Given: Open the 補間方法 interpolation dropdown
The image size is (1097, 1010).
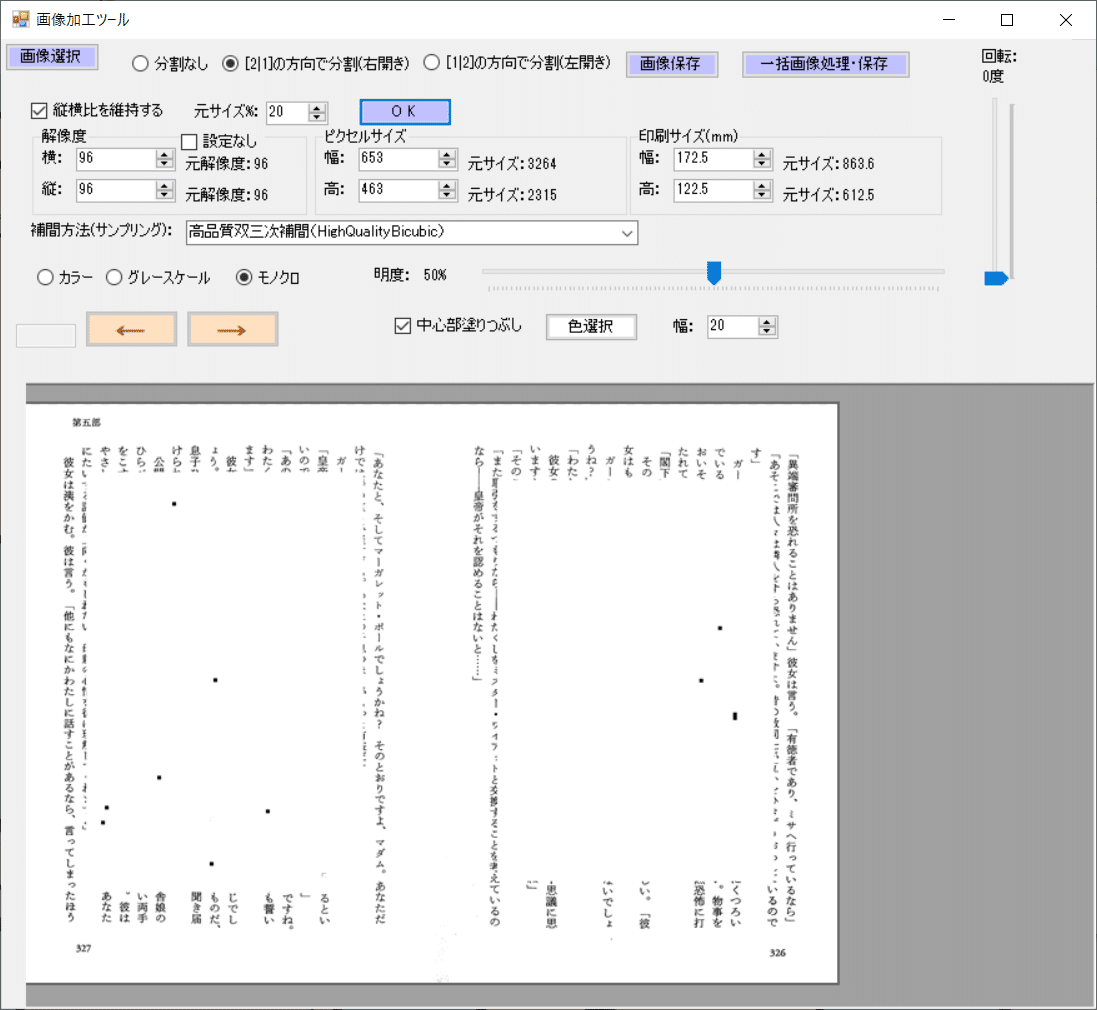Looking at the screenshot, I should [x=412, y=232].
